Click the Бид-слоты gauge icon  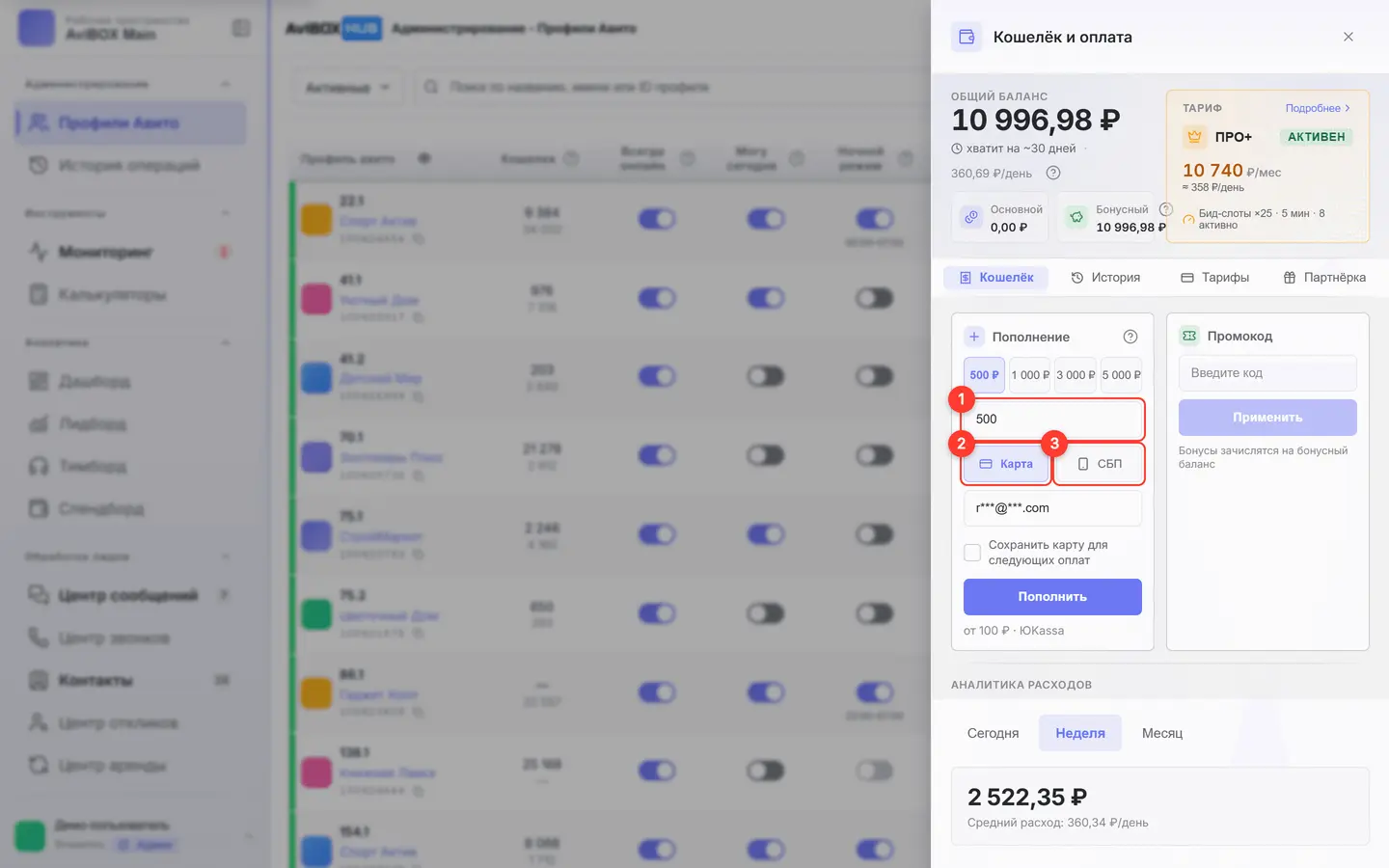coord(1188,220)
